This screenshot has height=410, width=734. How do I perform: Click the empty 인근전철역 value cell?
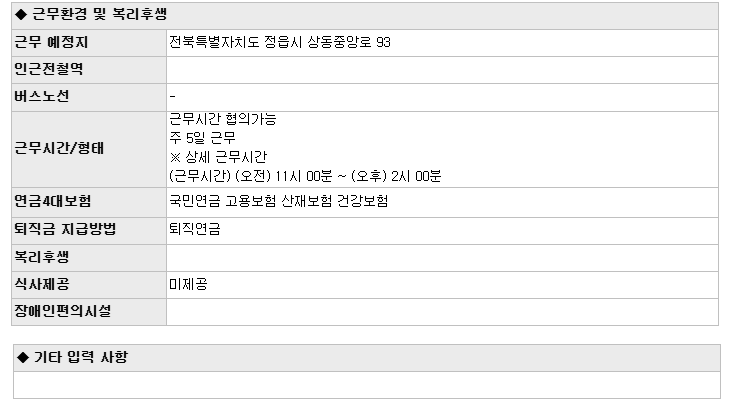[442, 70]
